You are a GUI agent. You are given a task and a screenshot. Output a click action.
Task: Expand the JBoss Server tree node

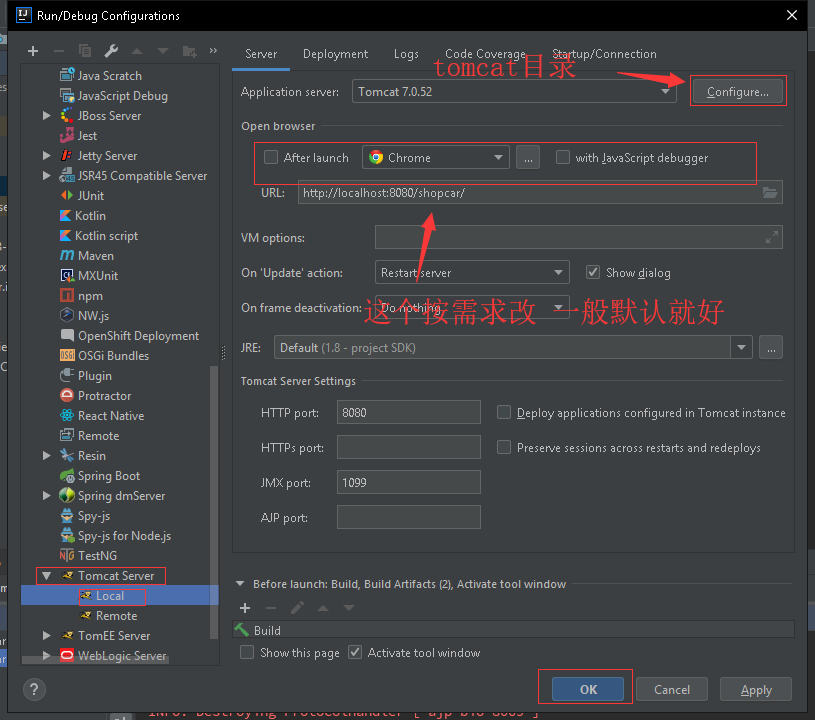tap(46, 115)
